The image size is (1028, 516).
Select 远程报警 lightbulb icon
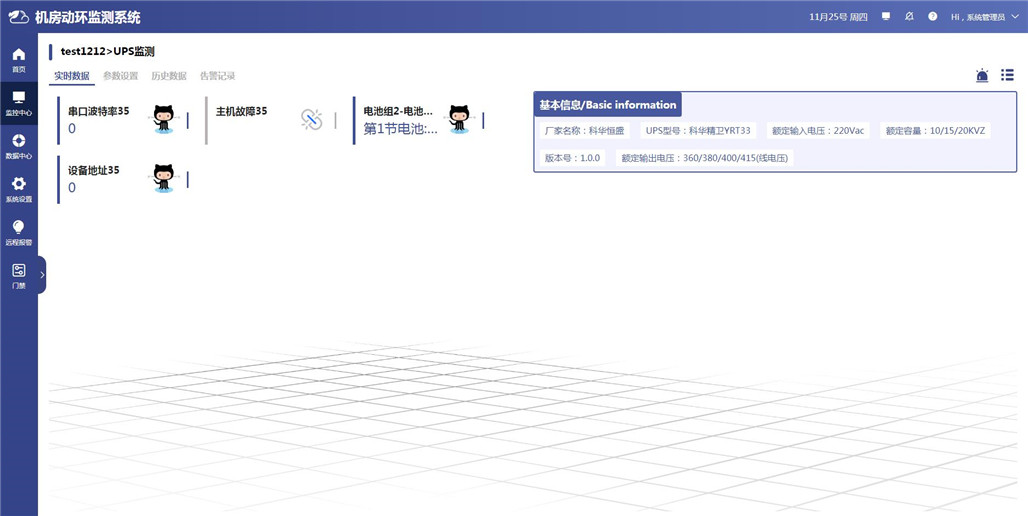(x=18, y=232)
